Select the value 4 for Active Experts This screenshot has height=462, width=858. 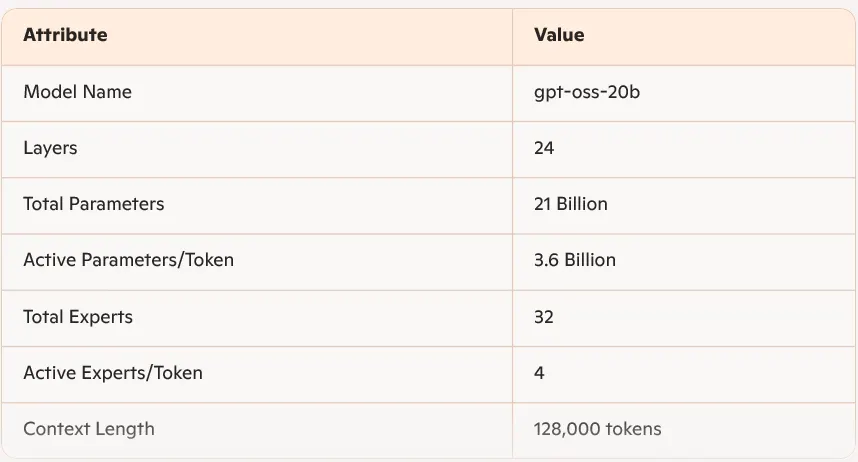pyautogui.click(x=539, y=373)
